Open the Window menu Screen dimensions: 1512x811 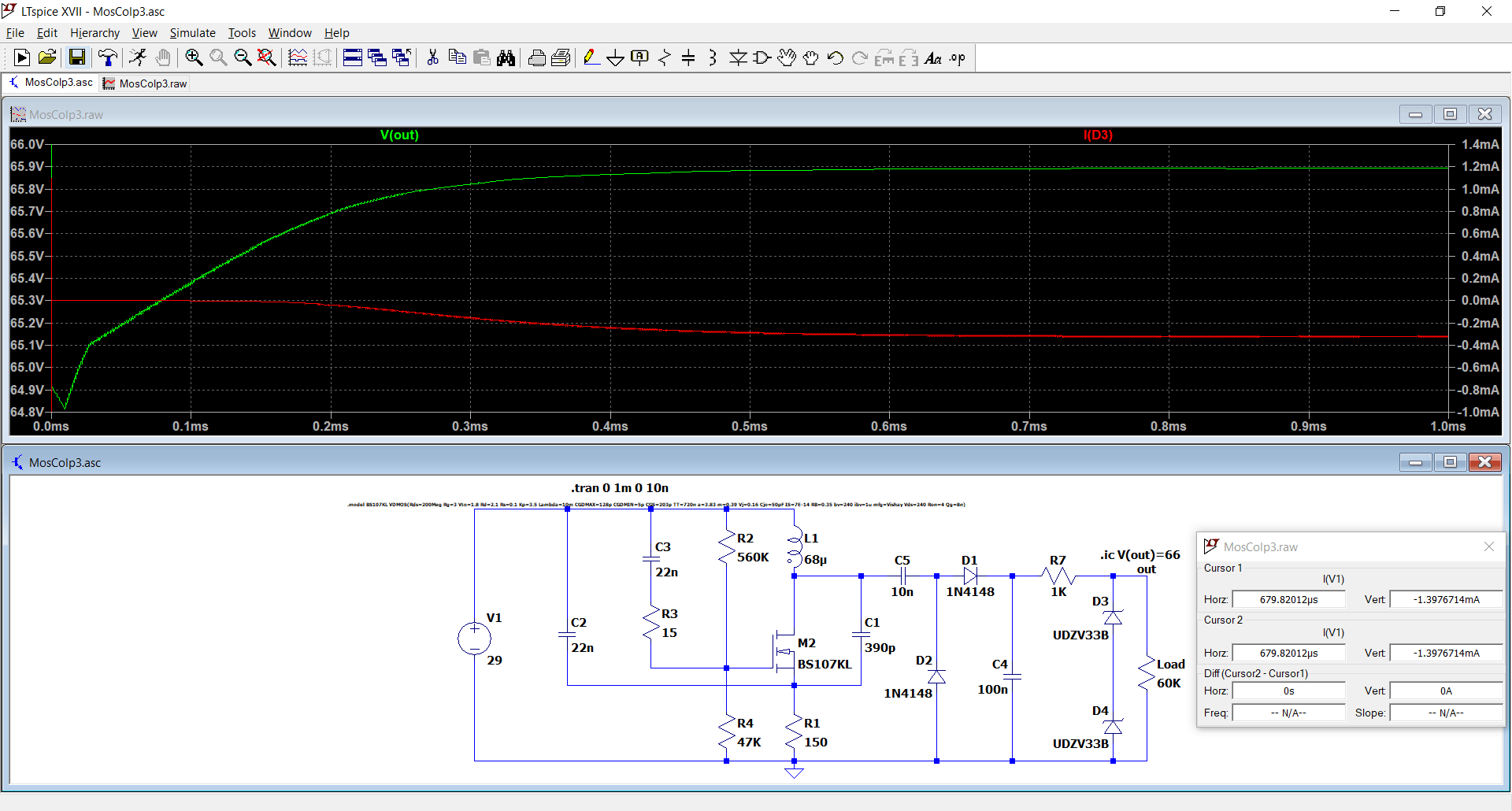click(290, 32)
